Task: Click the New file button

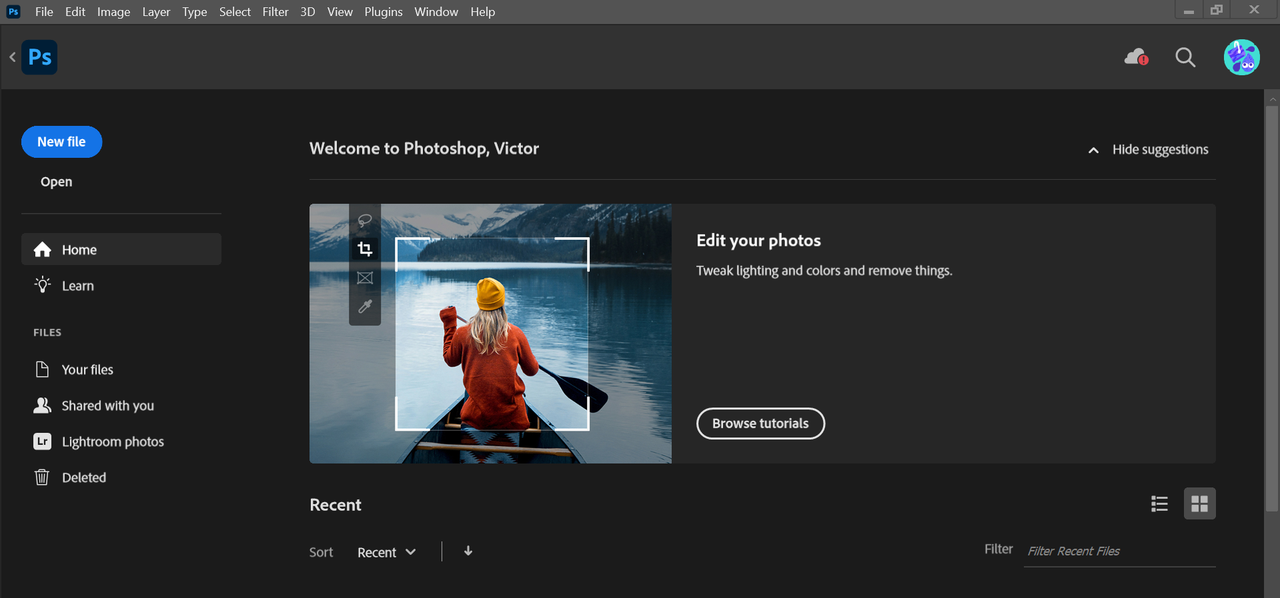Action: 61,142
